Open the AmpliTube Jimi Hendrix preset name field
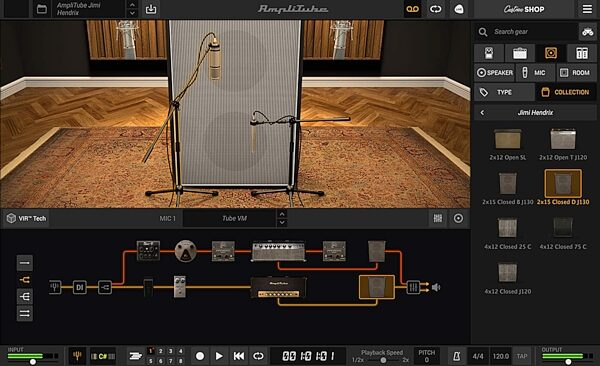 tap(88, 9)
